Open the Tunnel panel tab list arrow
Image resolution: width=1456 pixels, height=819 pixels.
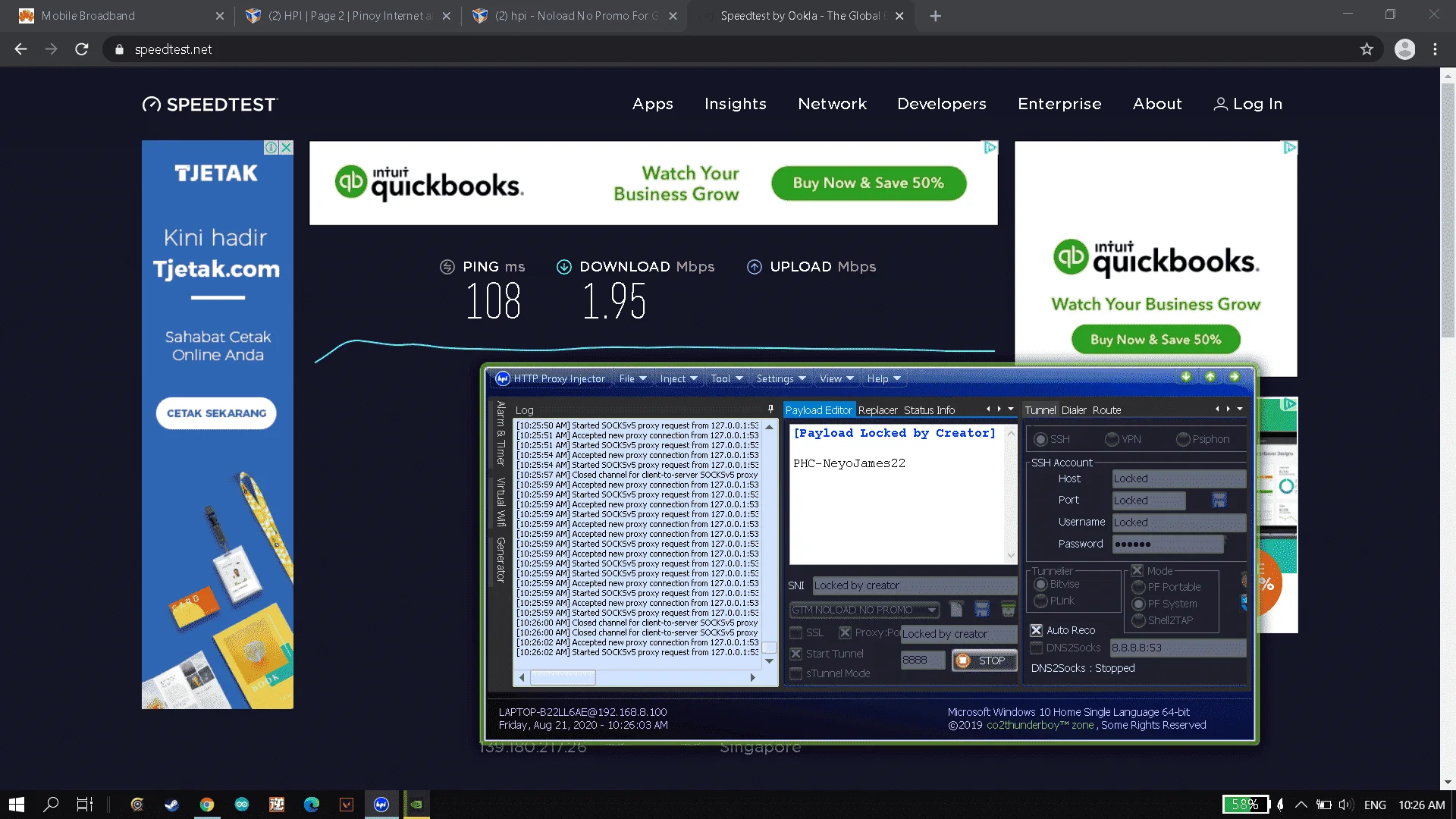[x=1240, y=409]
